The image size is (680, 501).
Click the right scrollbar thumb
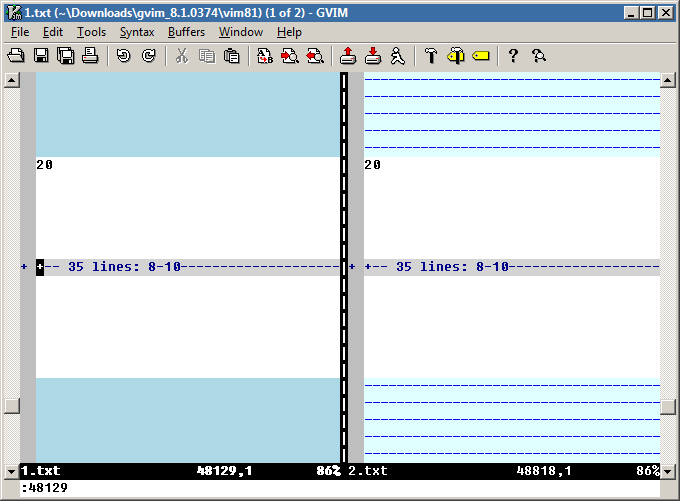(x=668, y=406)
